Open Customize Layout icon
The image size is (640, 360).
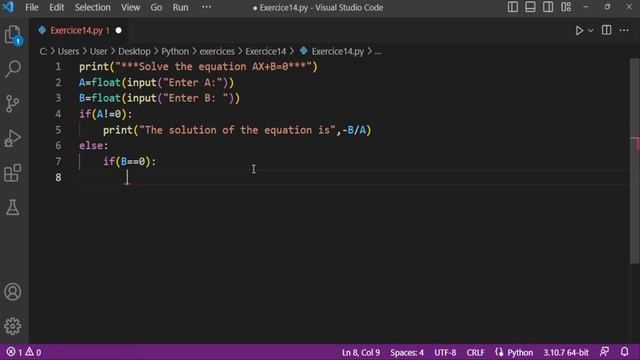point(566,7)
